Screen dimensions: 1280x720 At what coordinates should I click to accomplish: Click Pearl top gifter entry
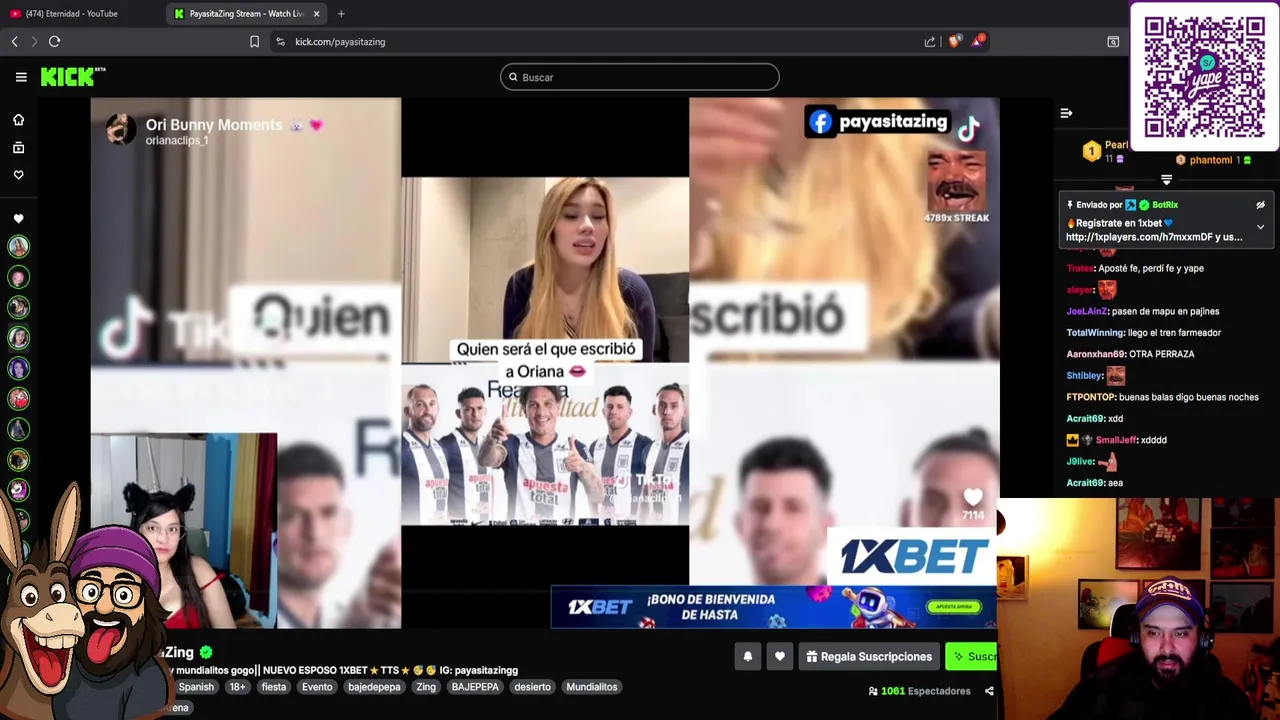[1105, 151]
